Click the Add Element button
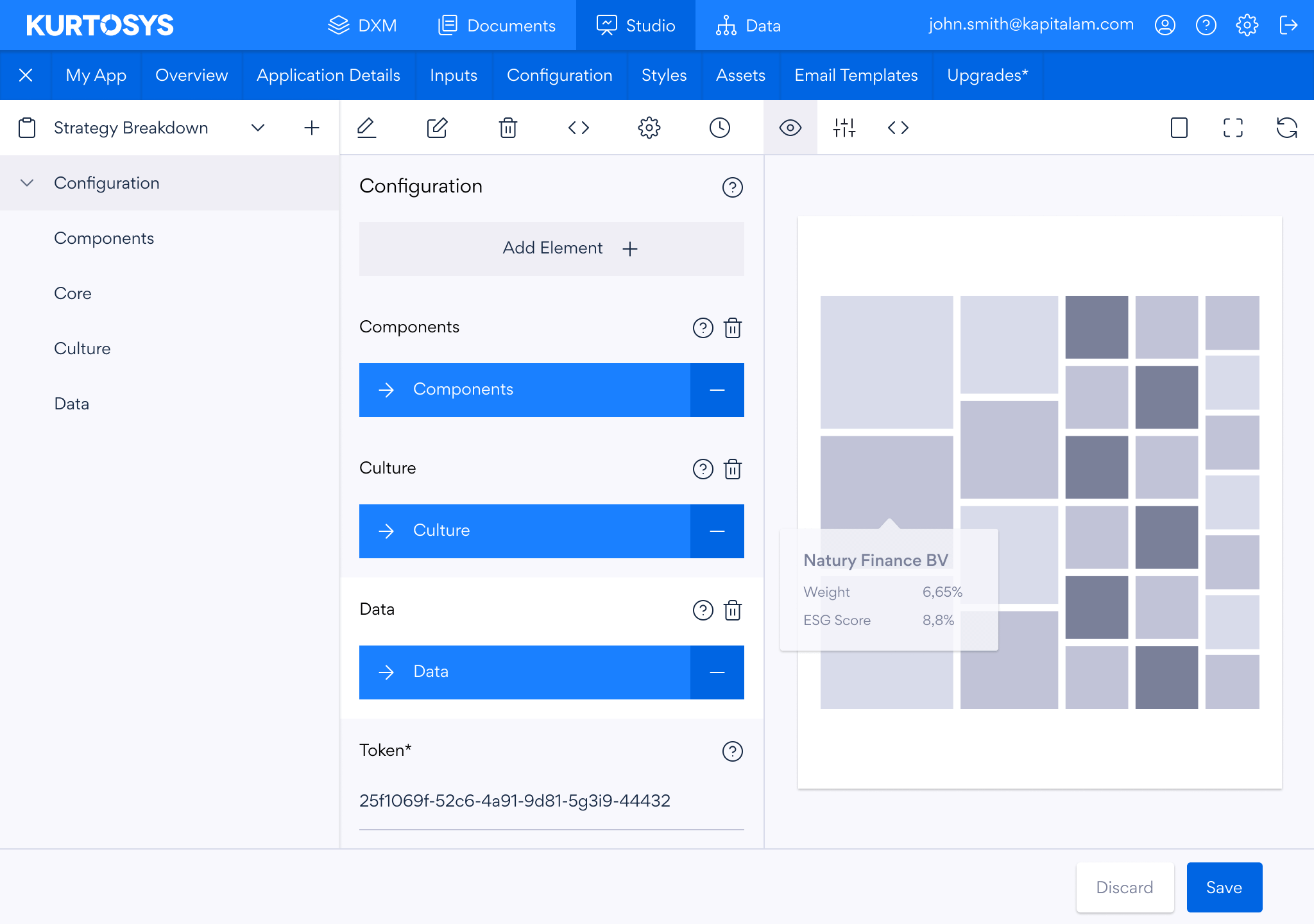The width and height of the screenshot is (1314, 924). tap(551, 249)
